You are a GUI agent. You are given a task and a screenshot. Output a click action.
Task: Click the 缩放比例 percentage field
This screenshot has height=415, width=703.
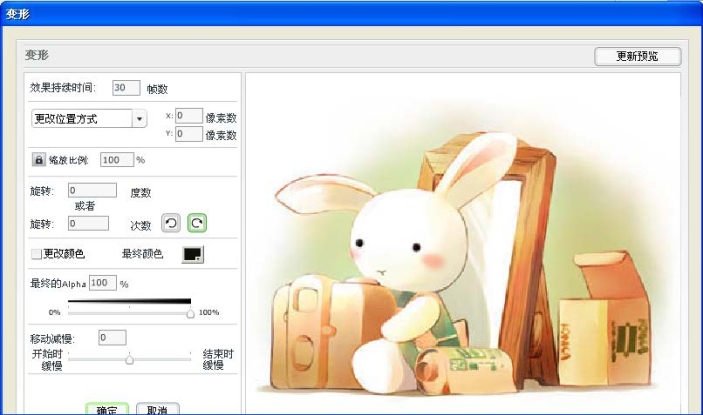[x=116, y=159]
